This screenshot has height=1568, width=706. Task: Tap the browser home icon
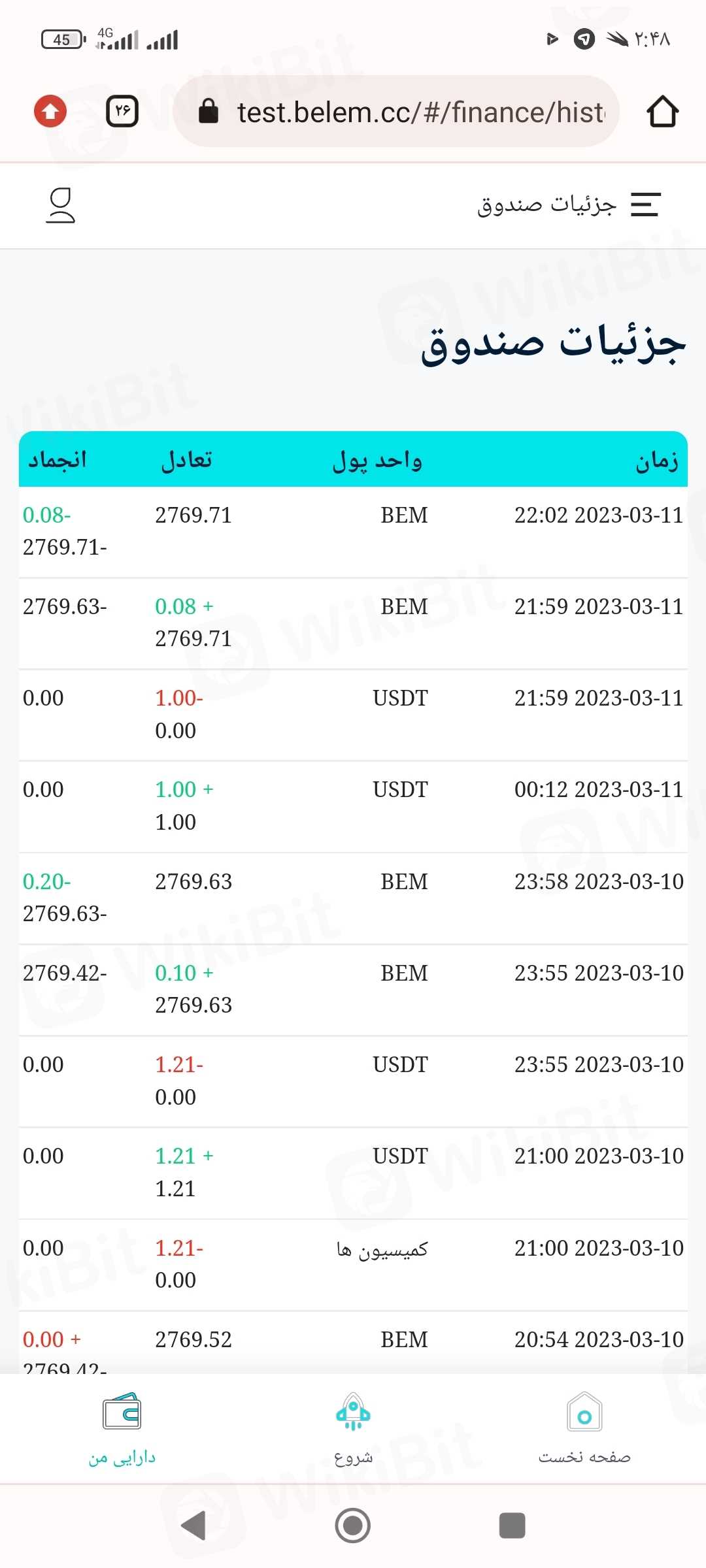pyautogui.click(x=662, y=112)
